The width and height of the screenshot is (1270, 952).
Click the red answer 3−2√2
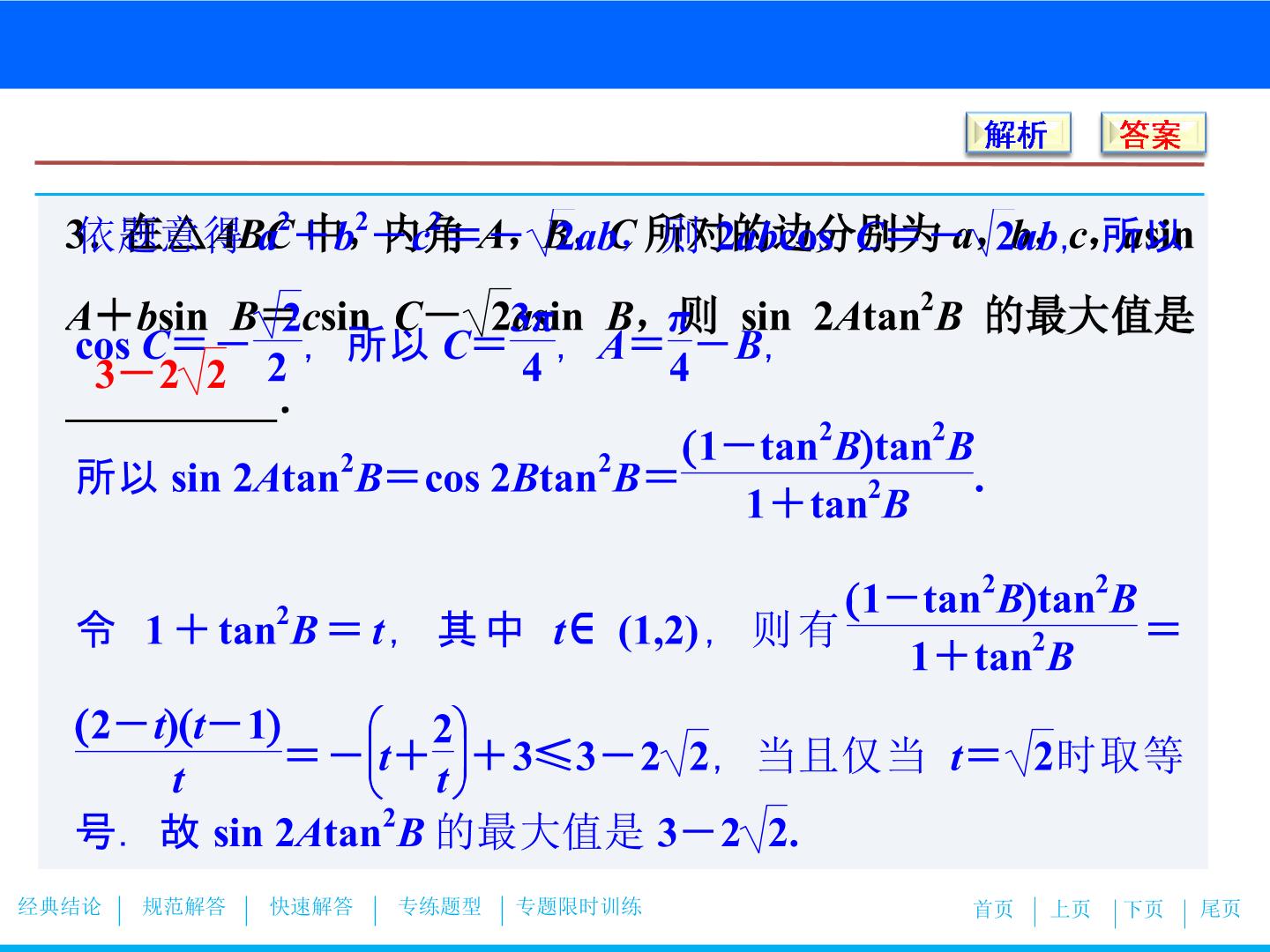pyautogui.click(x=161, y=376)
